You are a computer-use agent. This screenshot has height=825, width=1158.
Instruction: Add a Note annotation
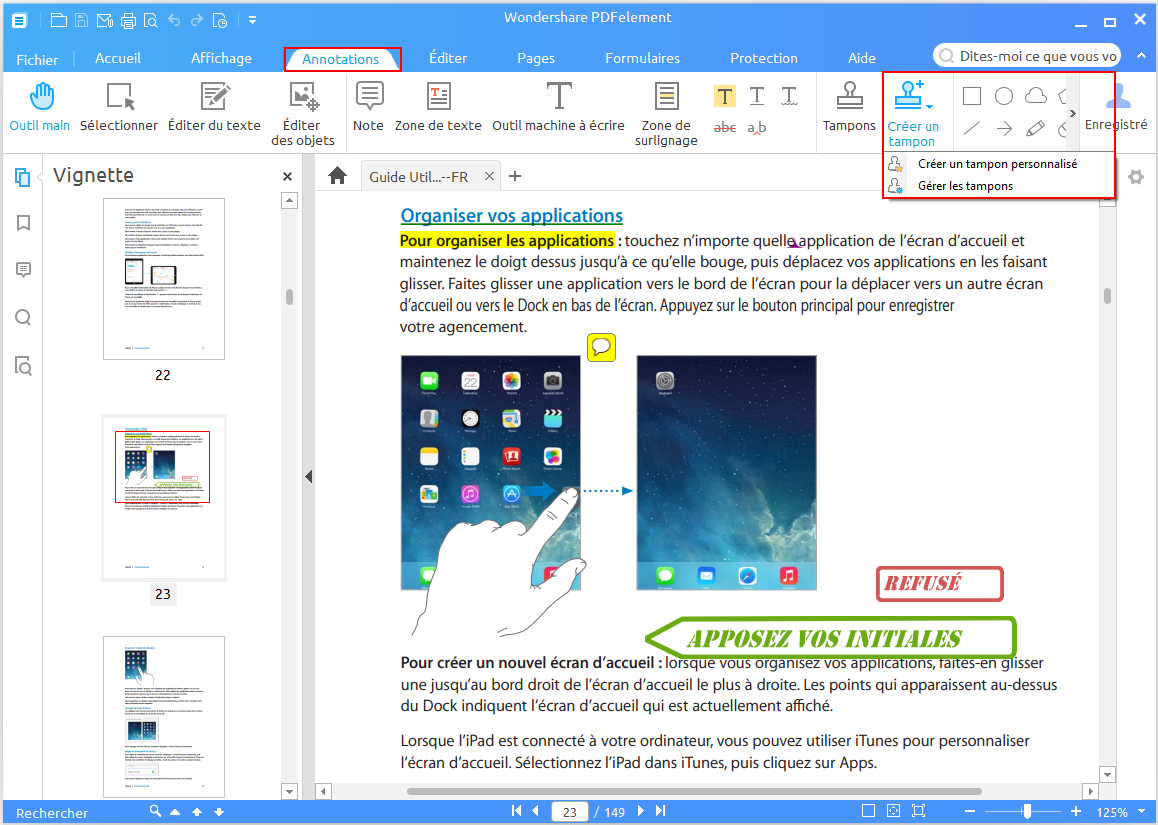369,108
